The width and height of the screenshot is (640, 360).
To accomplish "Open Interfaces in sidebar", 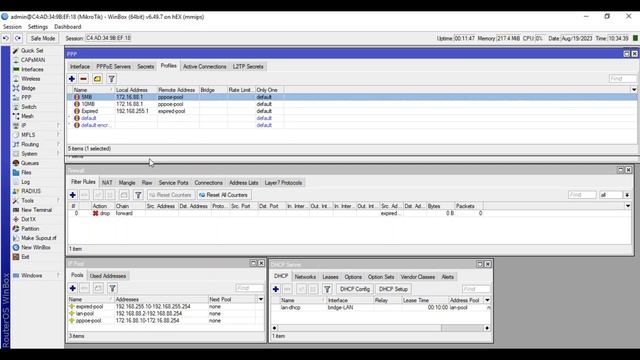I will point(32,69).
